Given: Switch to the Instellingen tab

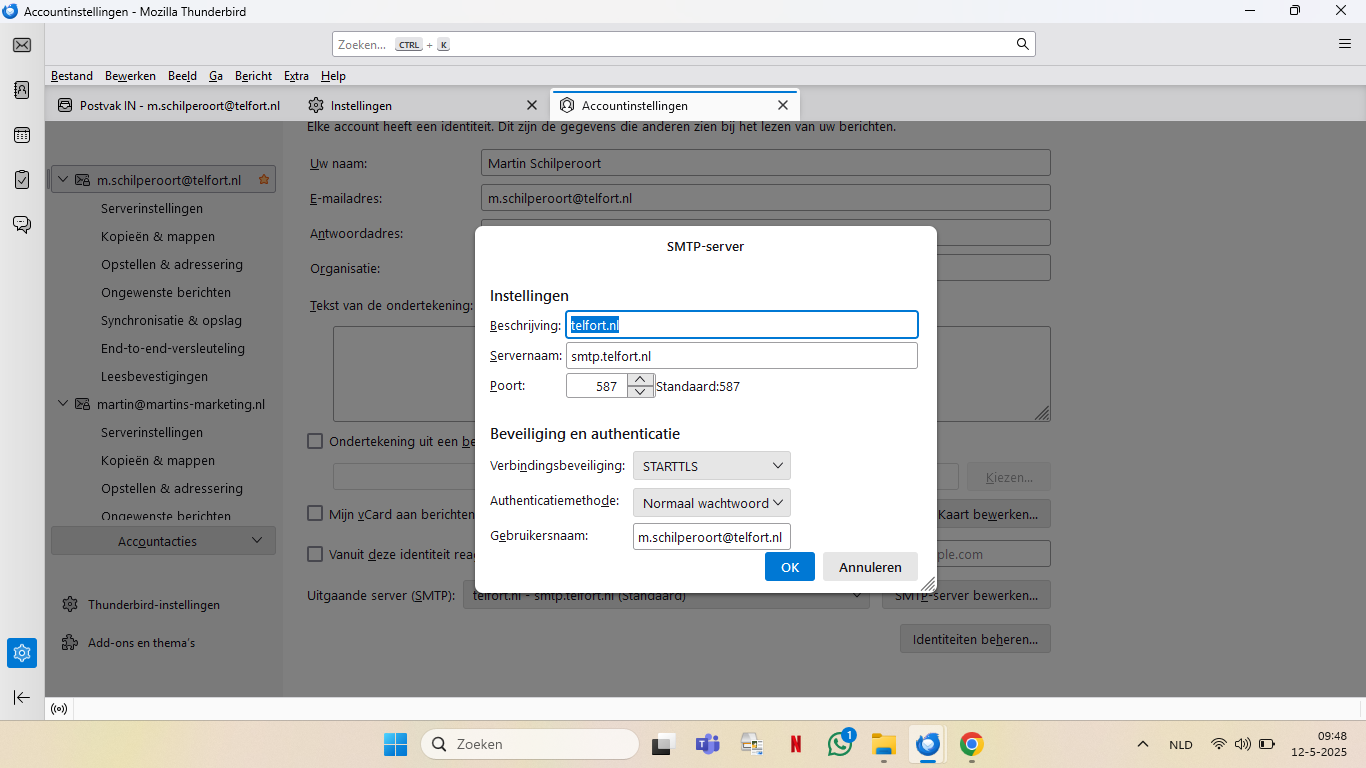Looking at the screenshot, I should point(422,105).
